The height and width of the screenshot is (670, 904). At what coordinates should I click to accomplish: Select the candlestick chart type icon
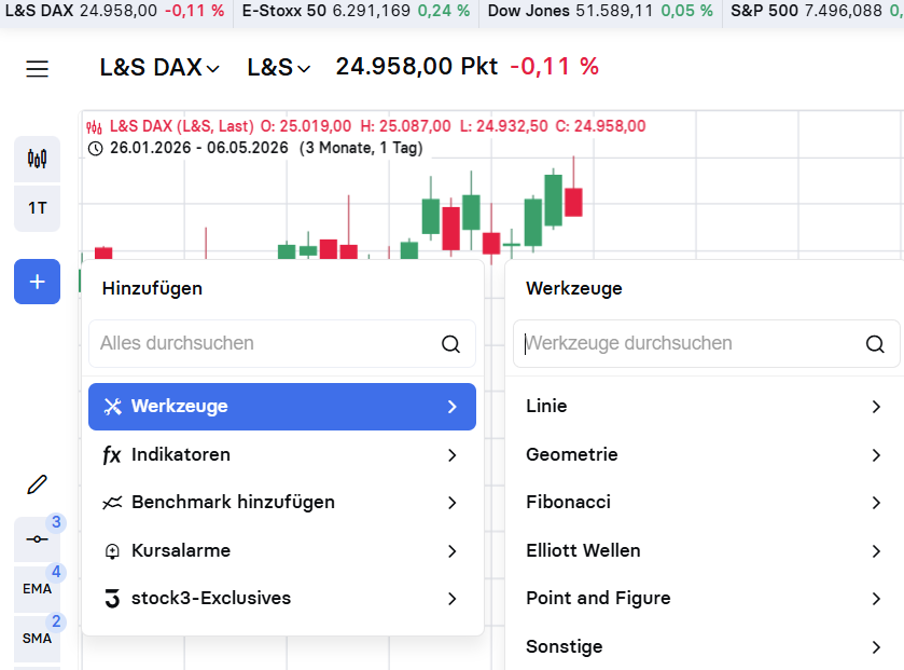(x=37, y=159)
